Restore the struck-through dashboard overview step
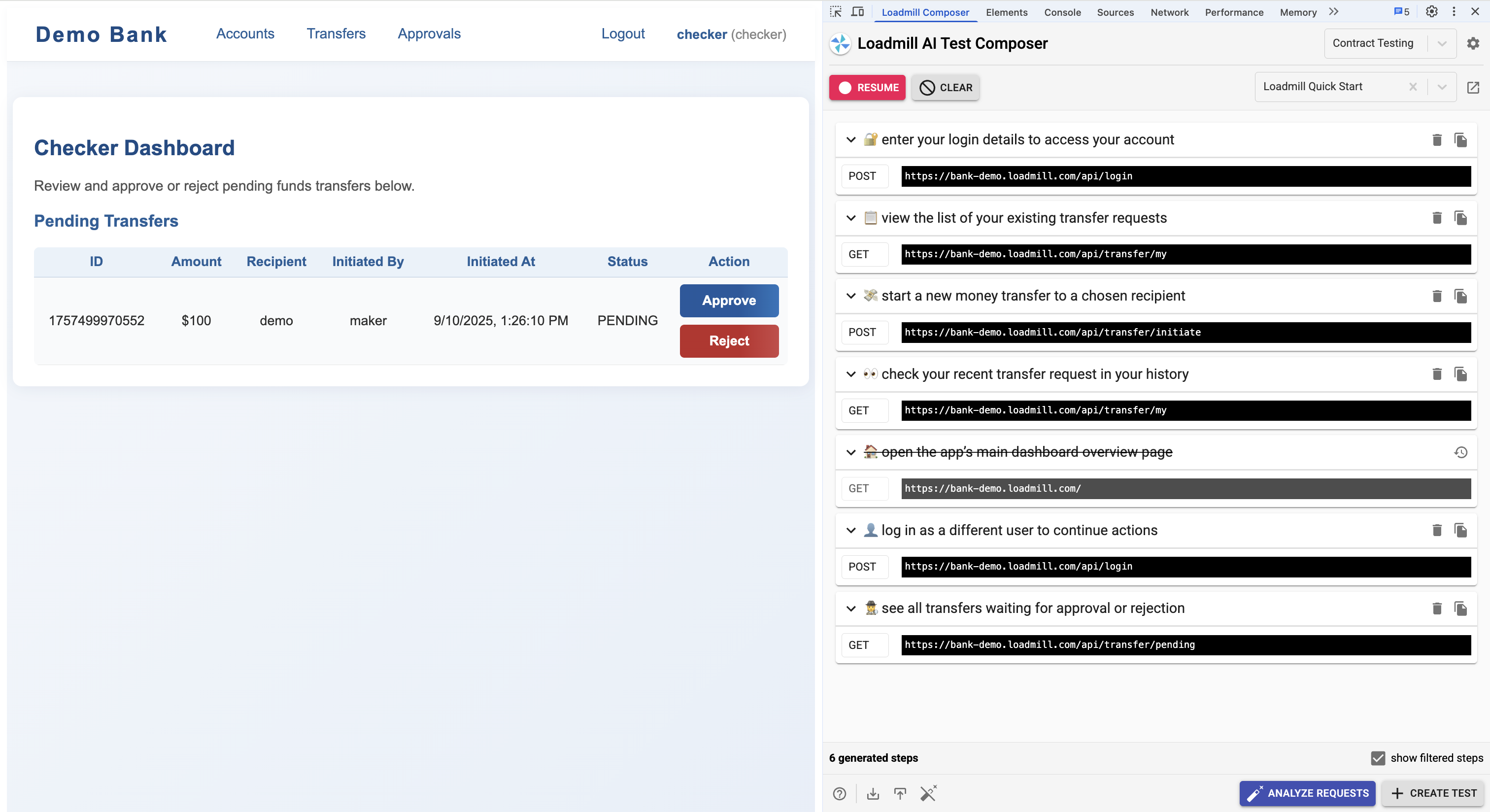1490x812 pixels. tap(1460, 452)
